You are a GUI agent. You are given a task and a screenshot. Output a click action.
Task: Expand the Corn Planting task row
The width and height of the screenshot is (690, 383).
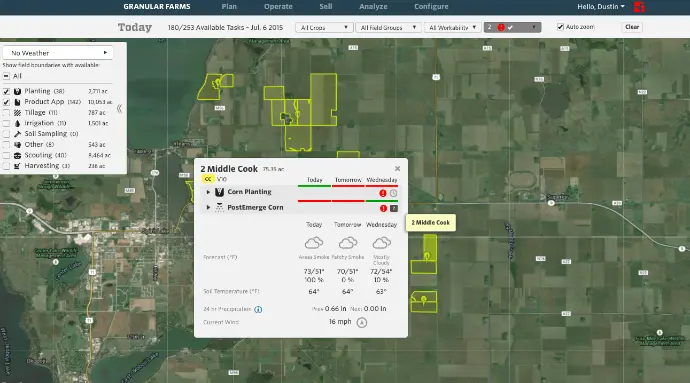point(208,192)
